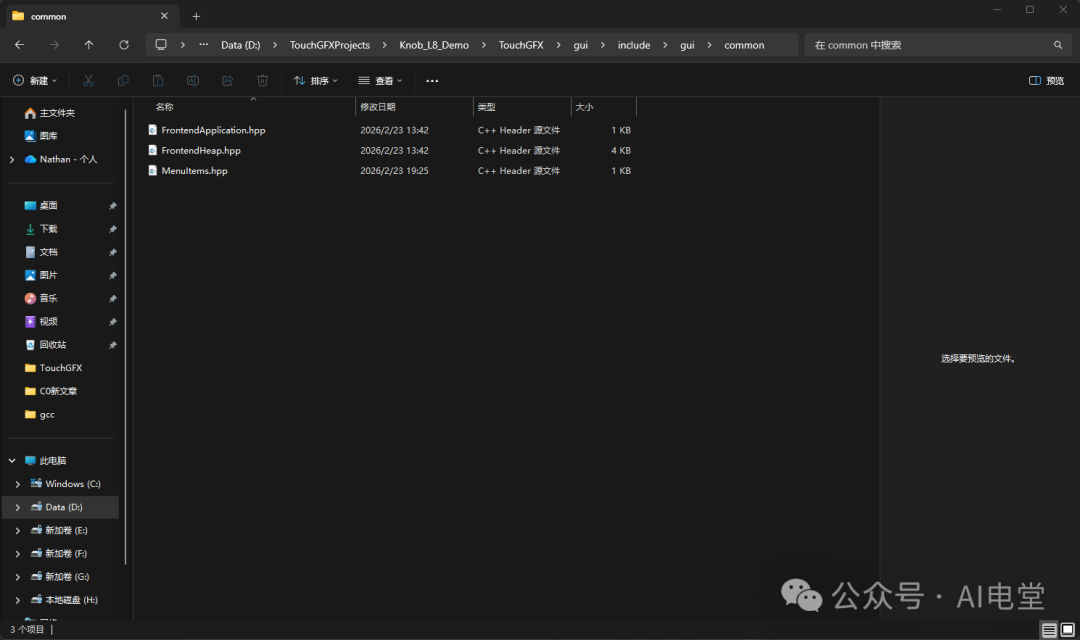Viewport: 1080px width, 640px height.
Task: Navigate to include in breadcrumb
Action: click(634, 45)
